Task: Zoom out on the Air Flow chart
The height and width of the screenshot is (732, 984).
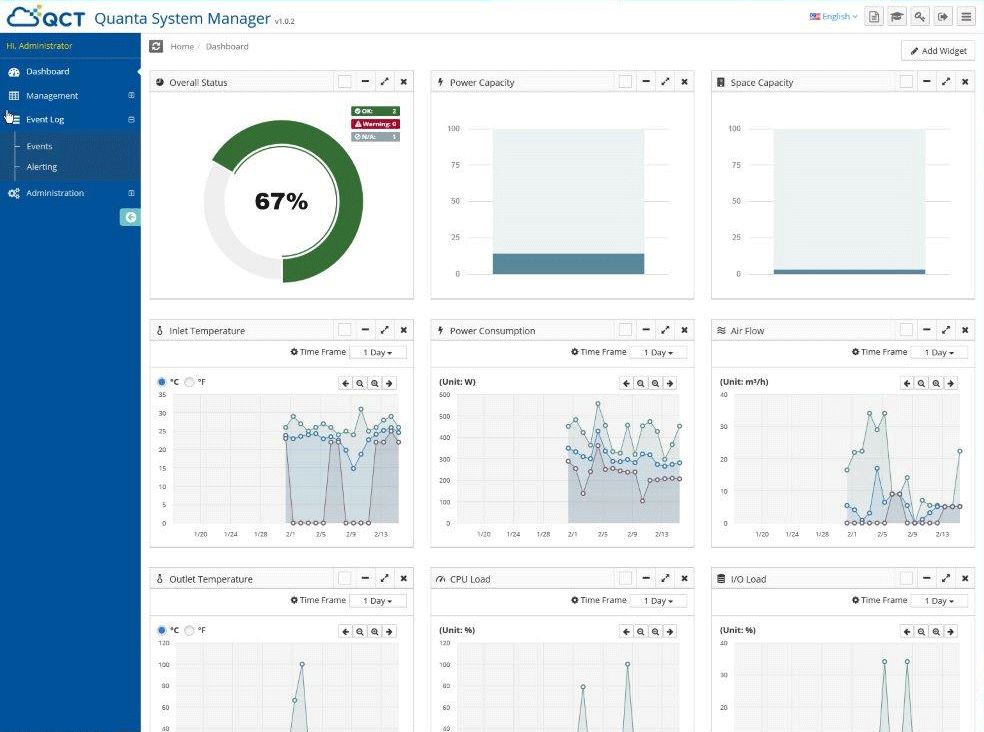Action: [x=921, y=383]
